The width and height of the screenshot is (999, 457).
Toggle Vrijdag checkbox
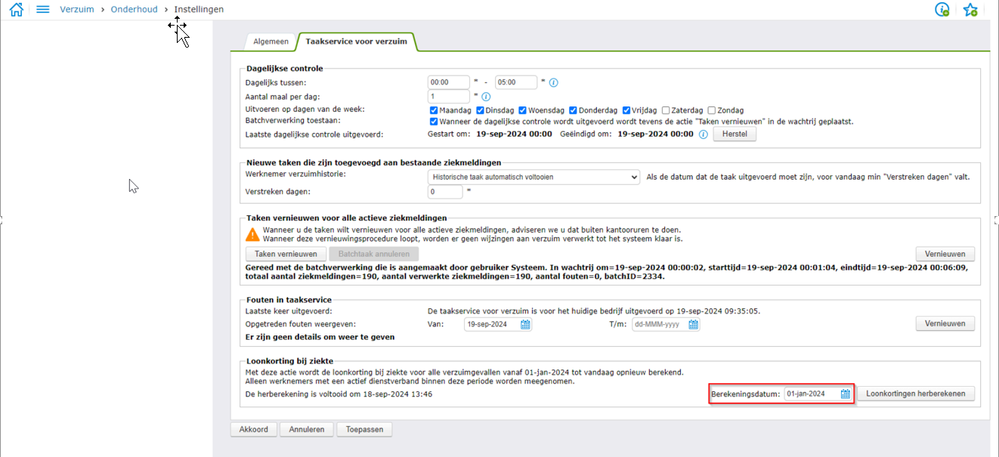coord(626,110)
